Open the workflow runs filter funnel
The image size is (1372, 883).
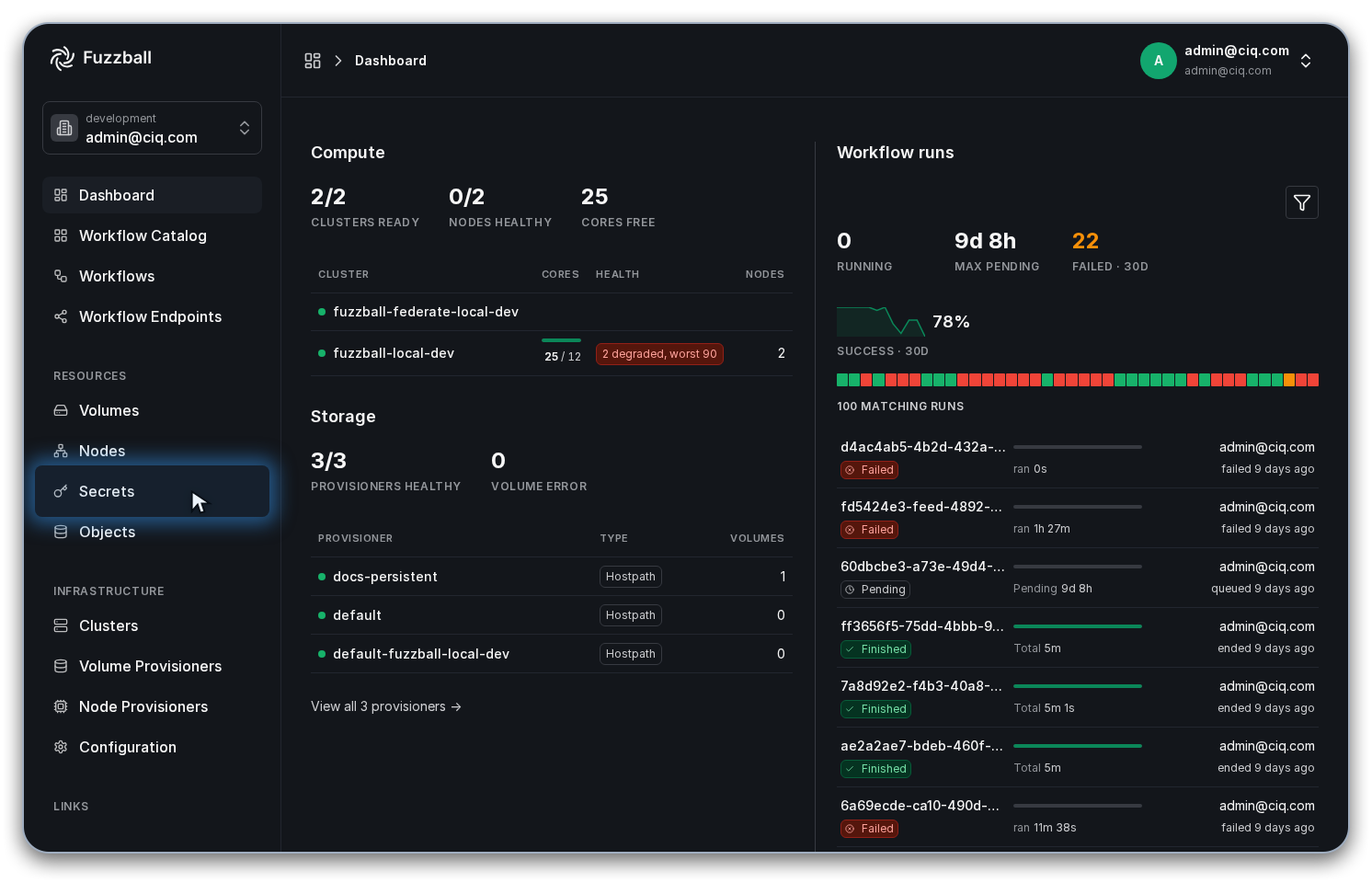click(1302, 202)
